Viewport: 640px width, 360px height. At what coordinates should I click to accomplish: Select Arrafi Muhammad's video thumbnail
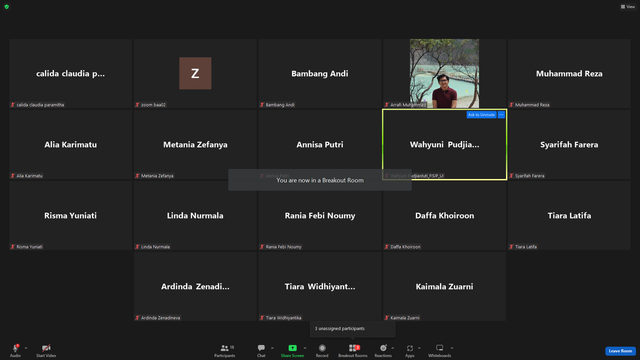pos(444,73)
